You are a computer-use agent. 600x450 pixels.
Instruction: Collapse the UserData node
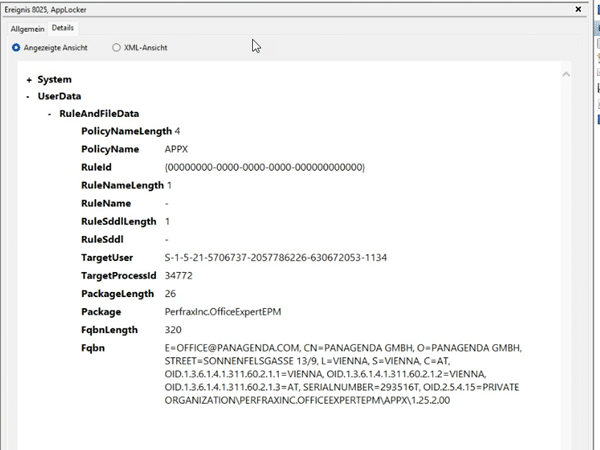[x=28, y=97]
